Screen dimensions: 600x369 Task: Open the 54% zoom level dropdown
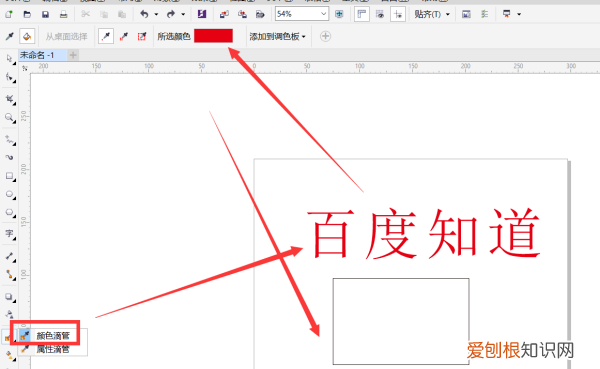[324, 14]
